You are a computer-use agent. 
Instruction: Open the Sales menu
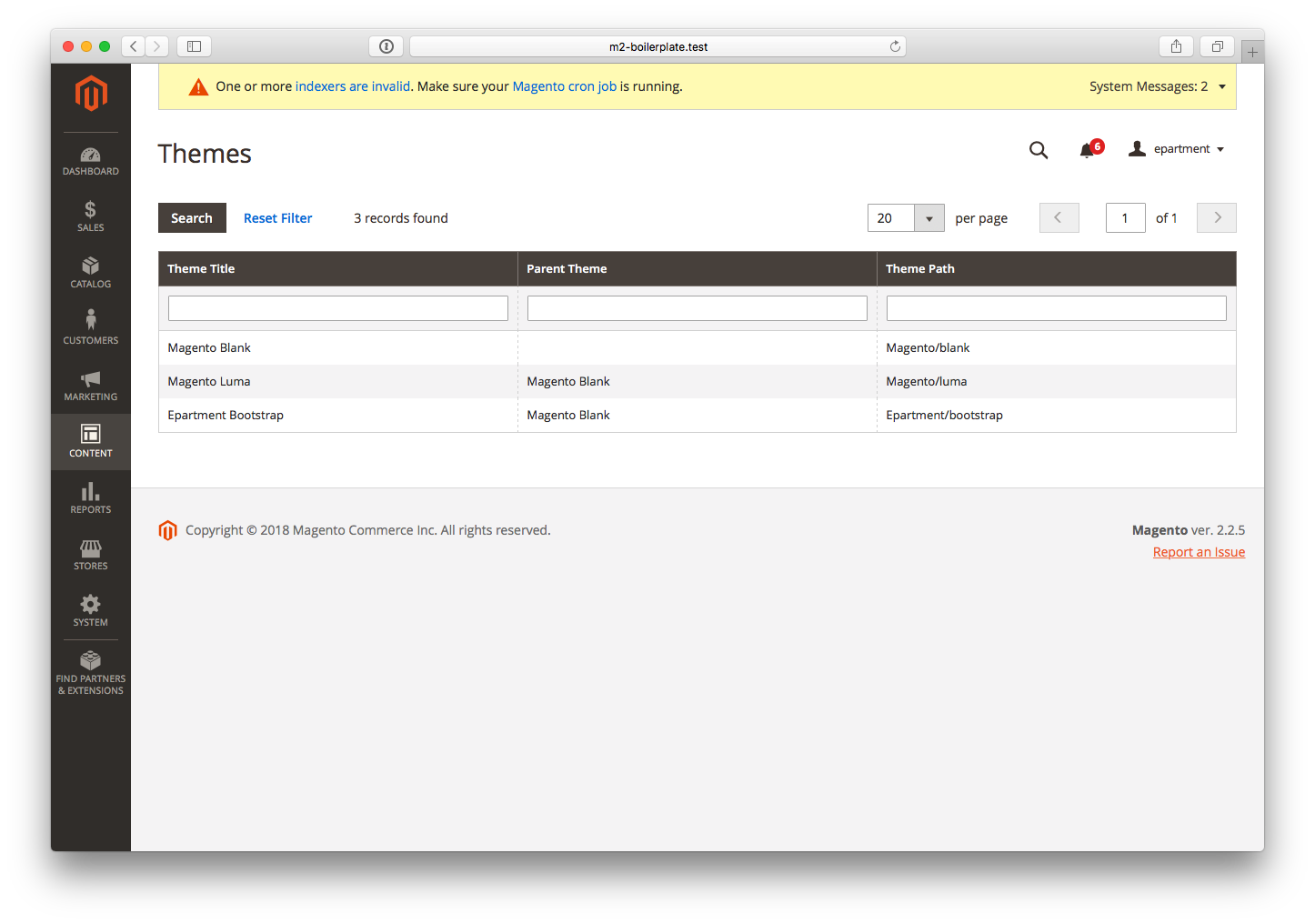[x=91, y=216]
